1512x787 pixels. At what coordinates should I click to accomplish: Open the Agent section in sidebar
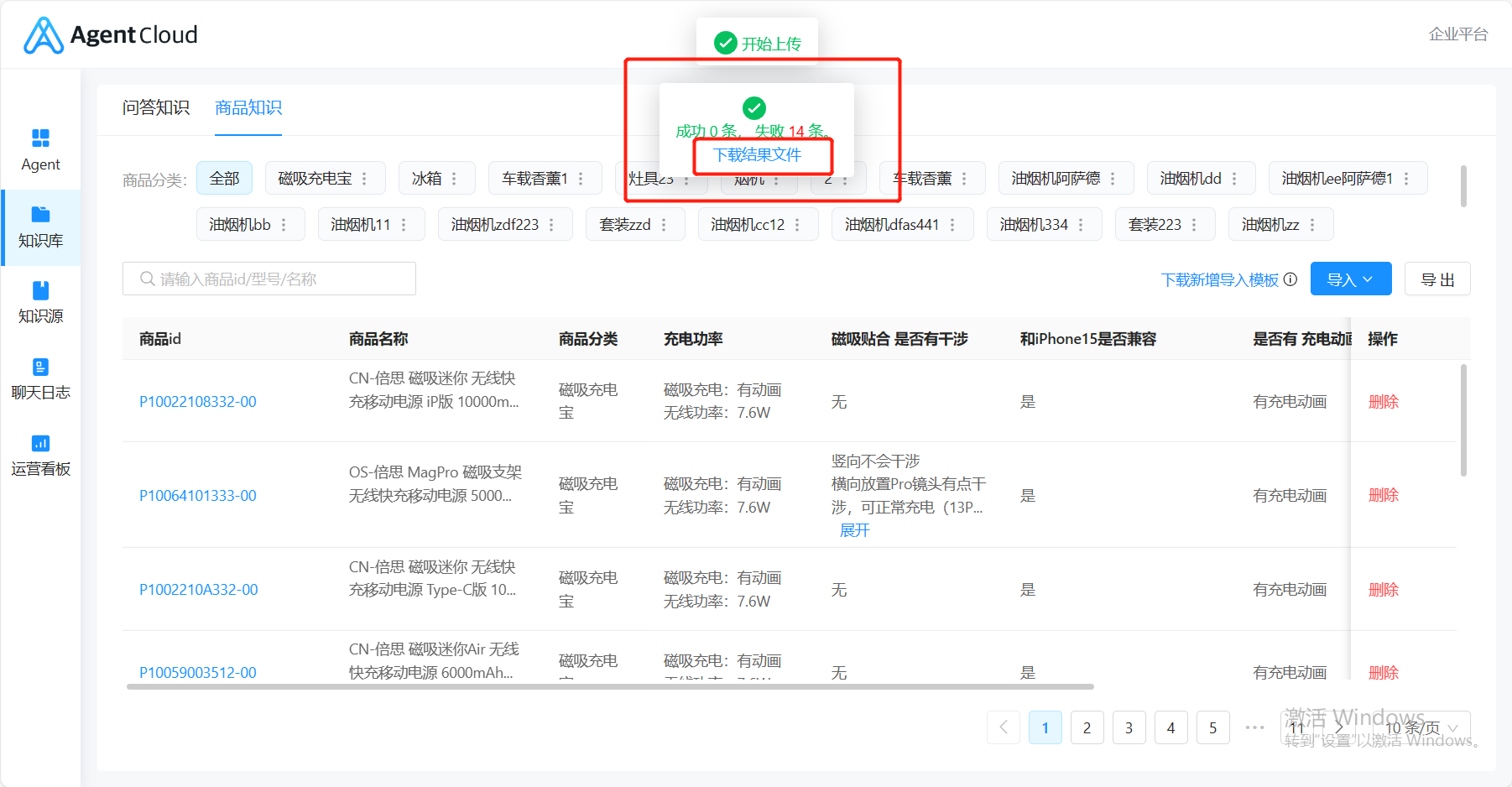[x=40, y=151]
